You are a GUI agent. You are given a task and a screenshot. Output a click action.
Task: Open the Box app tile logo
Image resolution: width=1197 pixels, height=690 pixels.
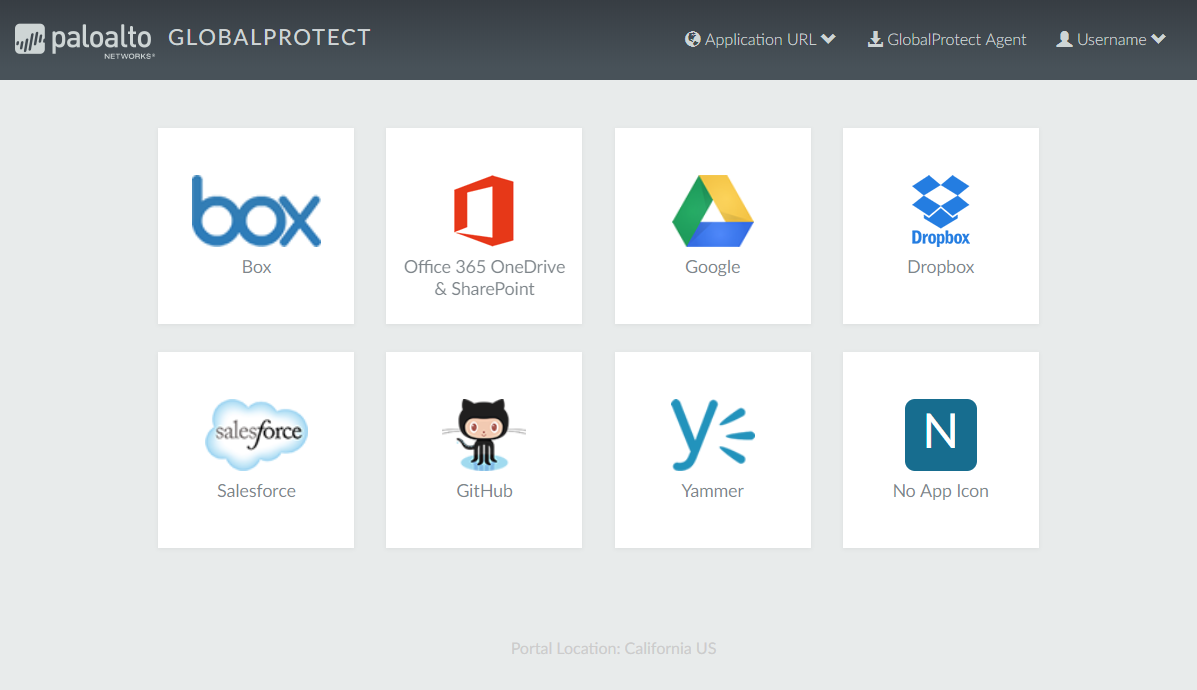point(256,211)
